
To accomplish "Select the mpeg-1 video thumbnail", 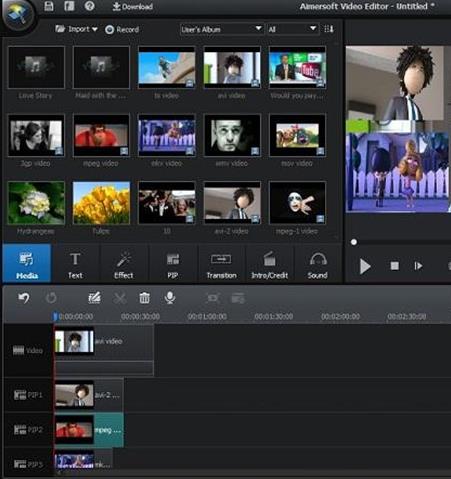I will [x=297, y=203].
